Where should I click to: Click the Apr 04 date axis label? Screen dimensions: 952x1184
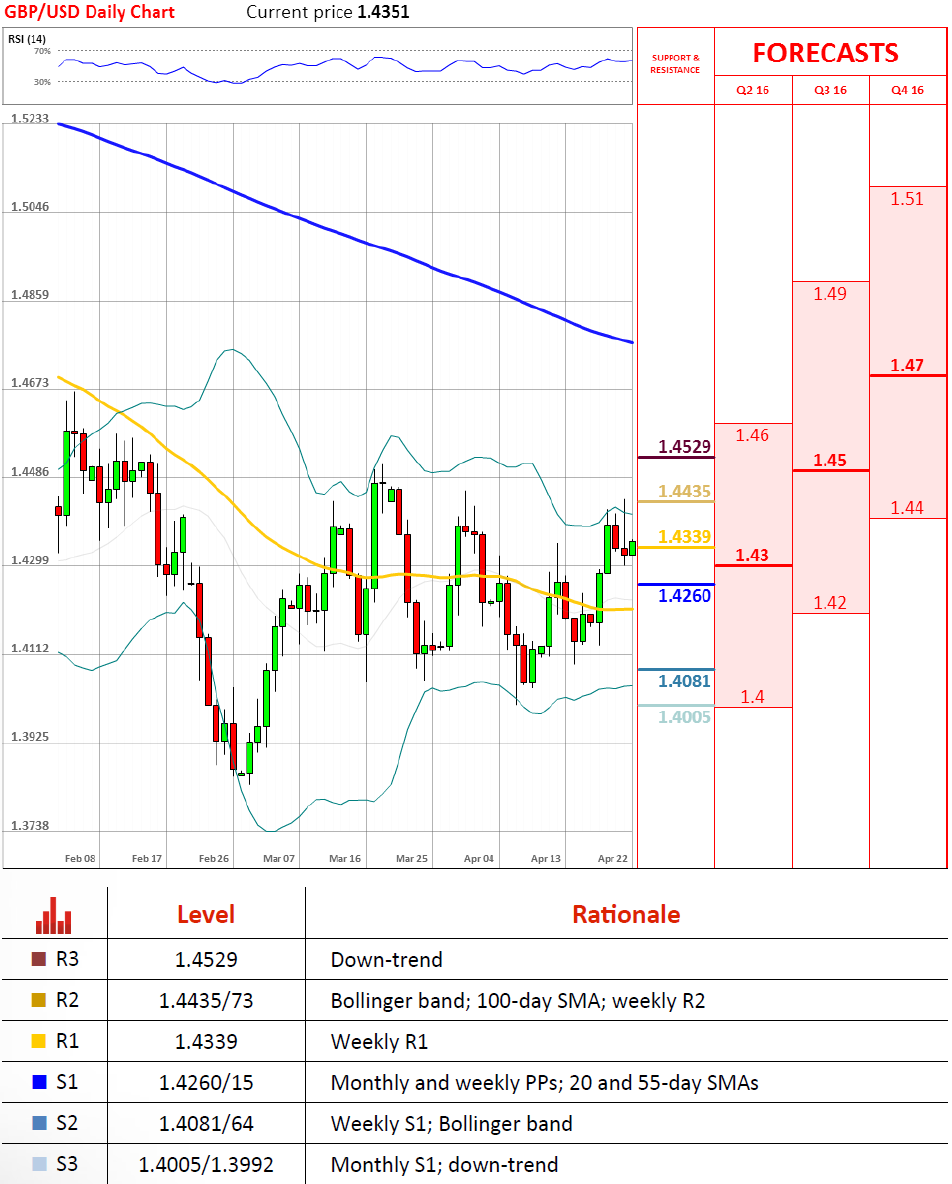(479, 859)
